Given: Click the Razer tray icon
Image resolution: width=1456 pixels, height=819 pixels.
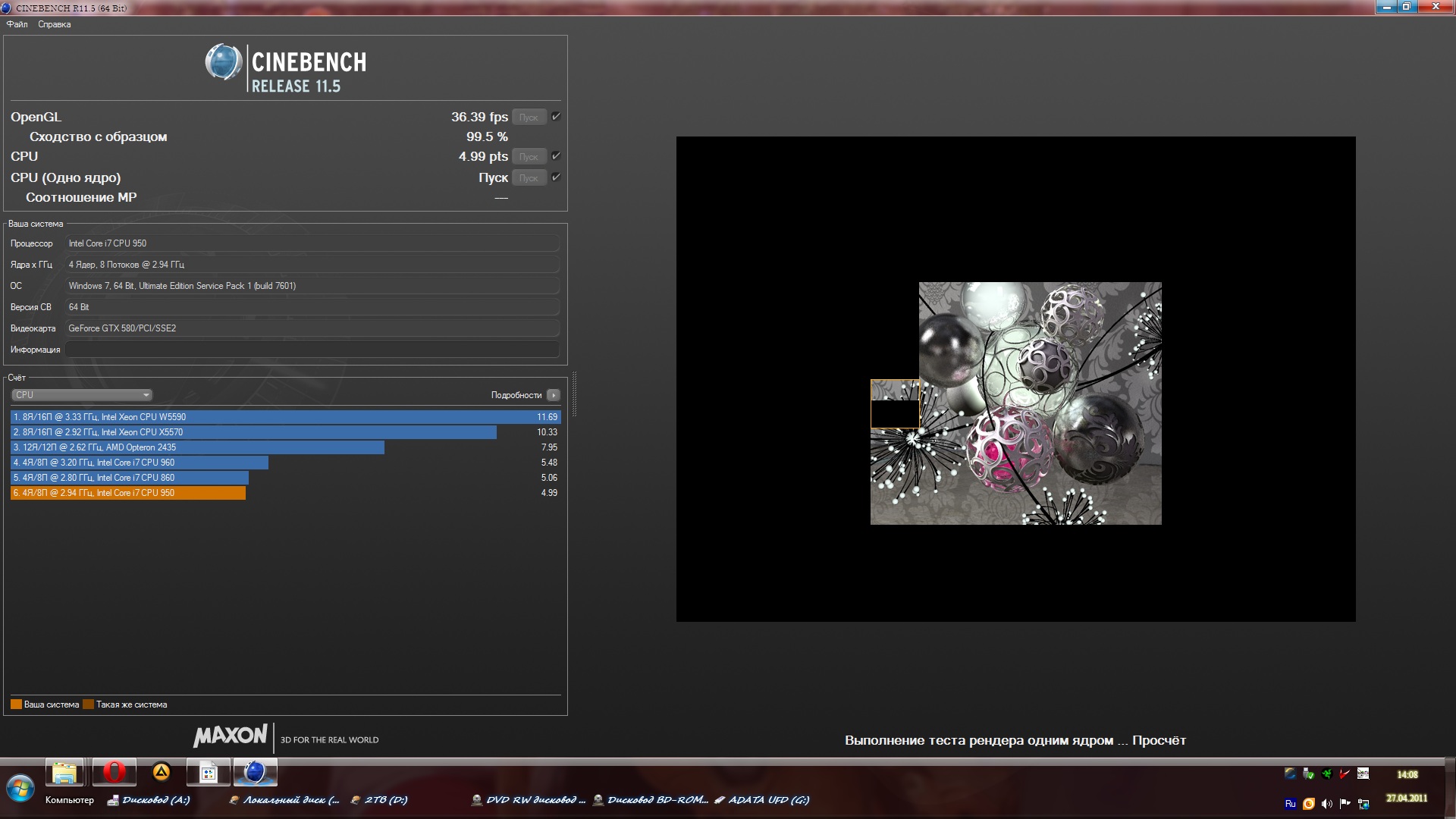Looking at the screenshot, I should pos(1326,774).
